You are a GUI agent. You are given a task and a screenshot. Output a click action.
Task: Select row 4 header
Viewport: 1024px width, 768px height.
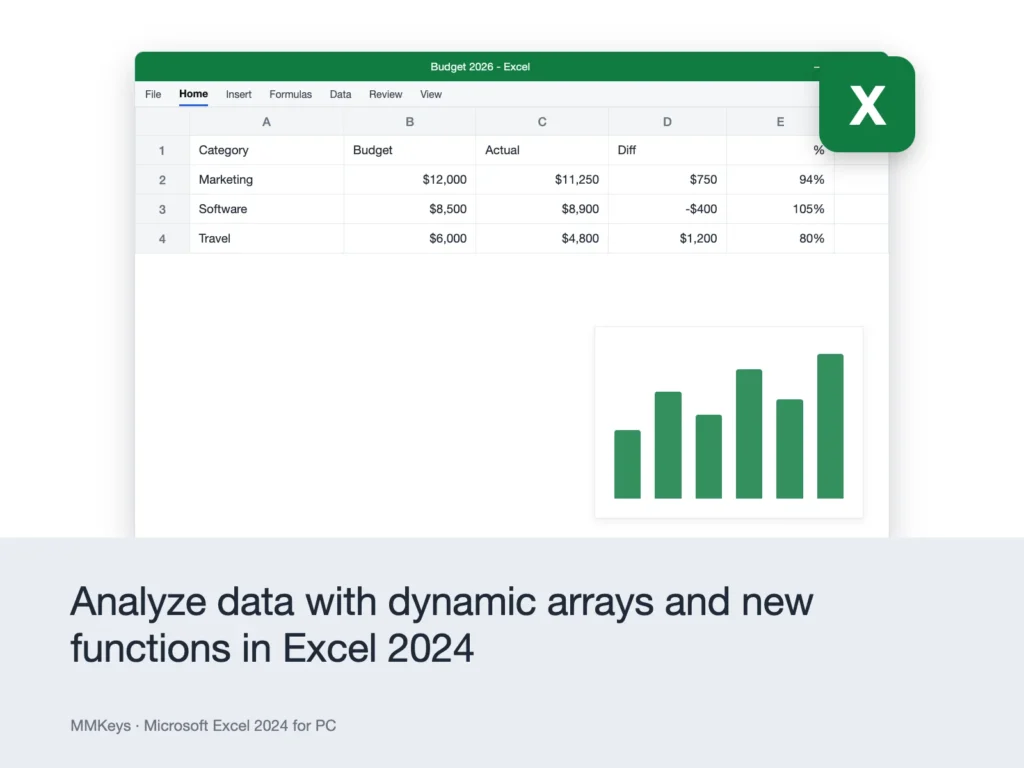(x=162, y=238)
